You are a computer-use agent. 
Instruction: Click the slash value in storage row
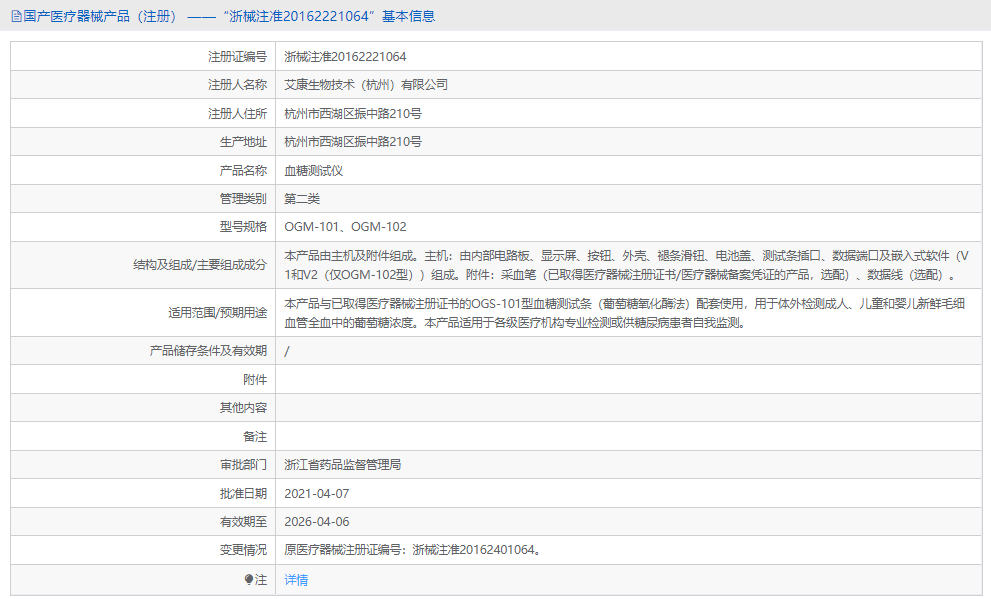click(287, 351)
